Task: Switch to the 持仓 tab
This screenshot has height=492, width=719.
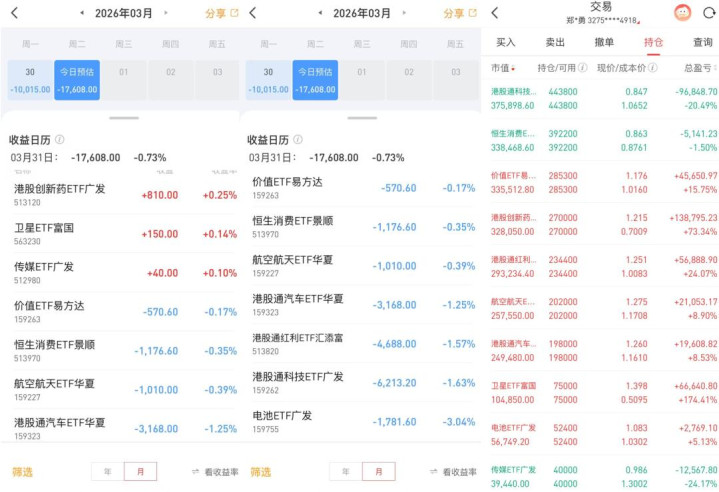Action: tap(653, 43)
